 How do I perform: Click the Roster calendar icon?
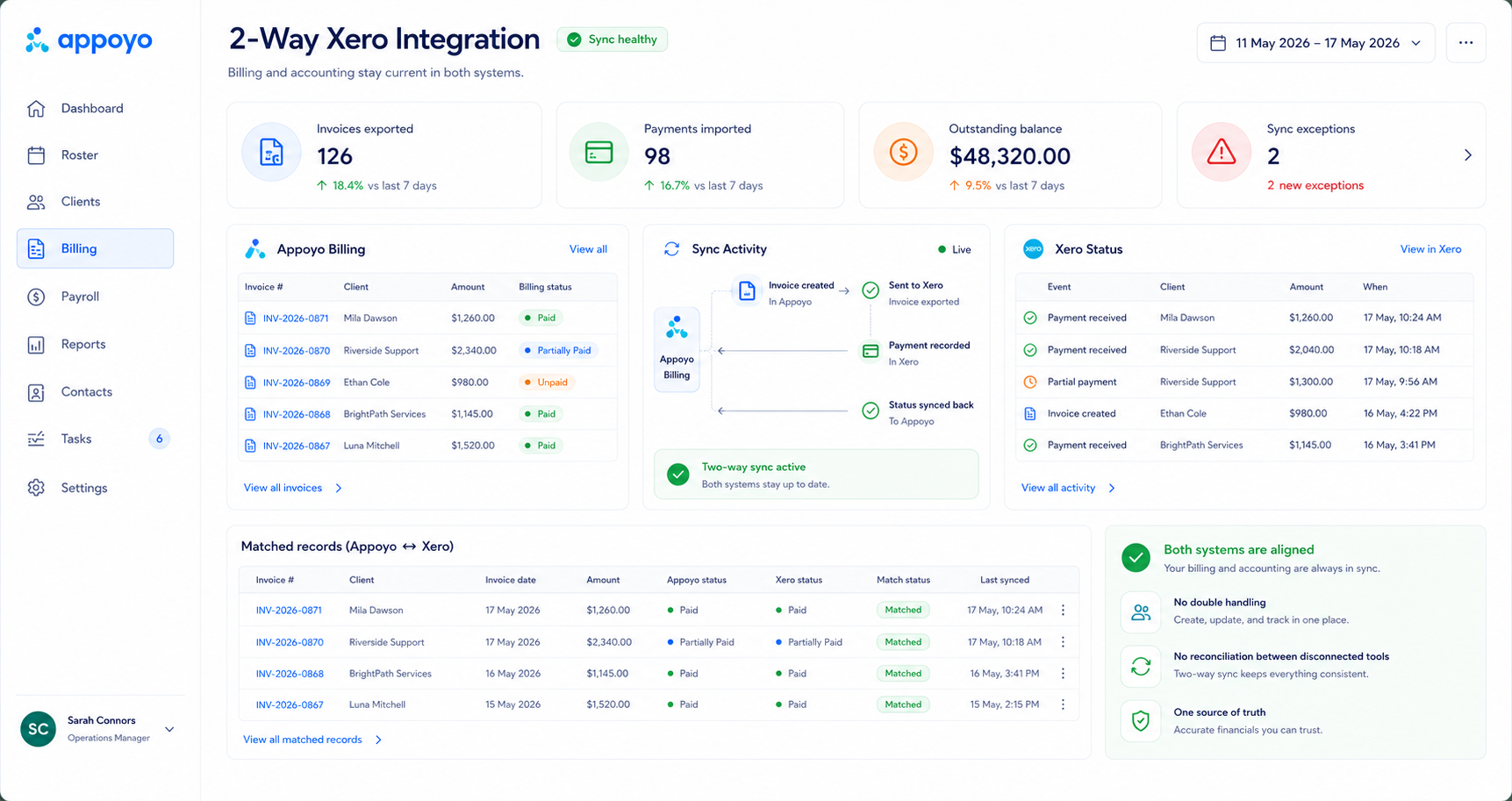36,155
